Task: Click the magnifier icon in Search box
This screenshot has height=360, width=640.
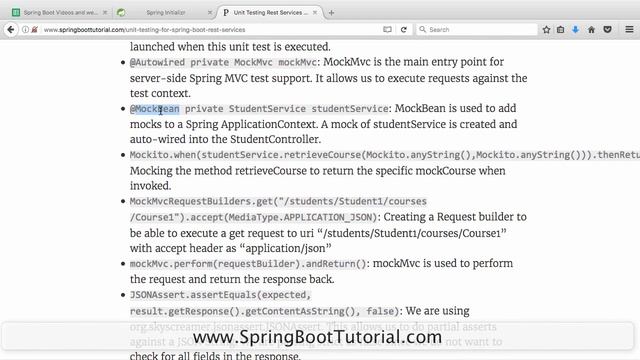Action: (422, 29)
